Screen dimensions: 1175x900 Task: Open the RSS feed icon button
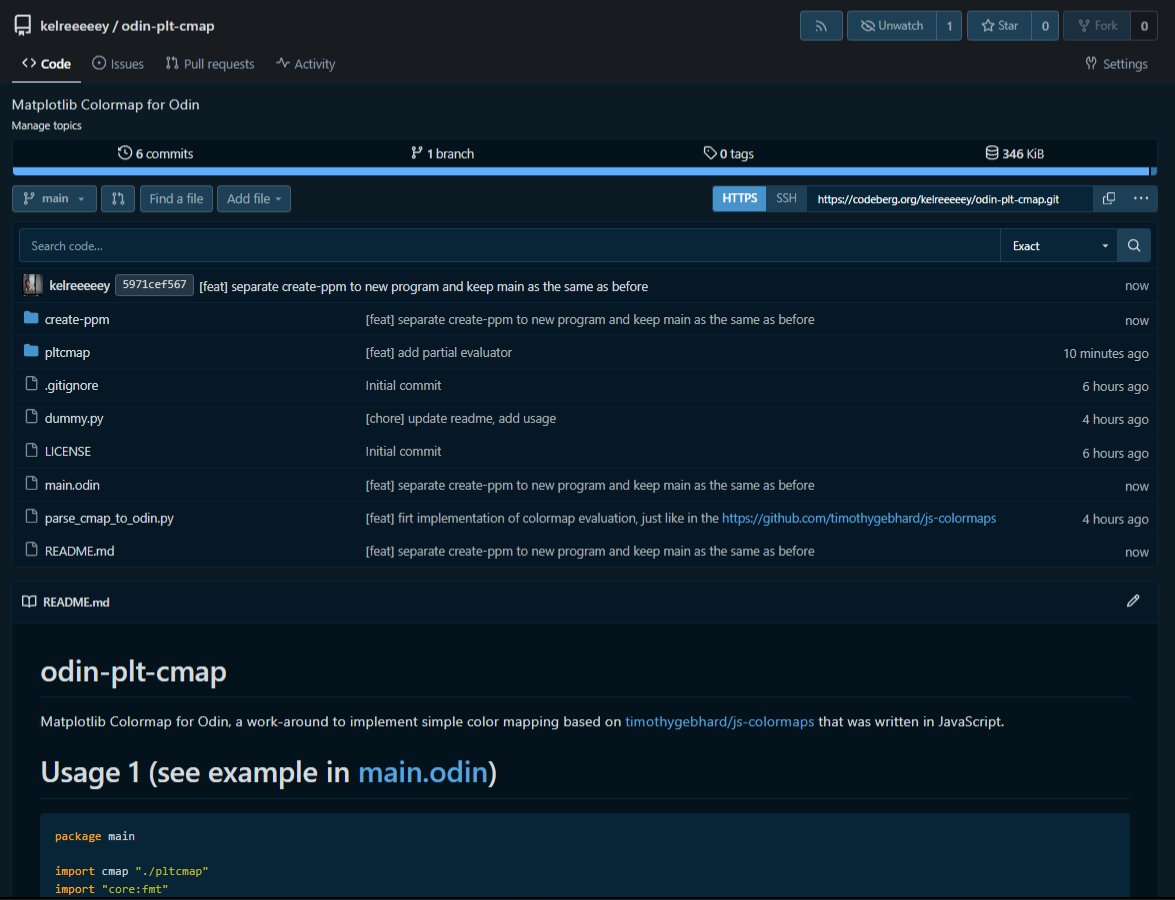(x=821, y=25)
